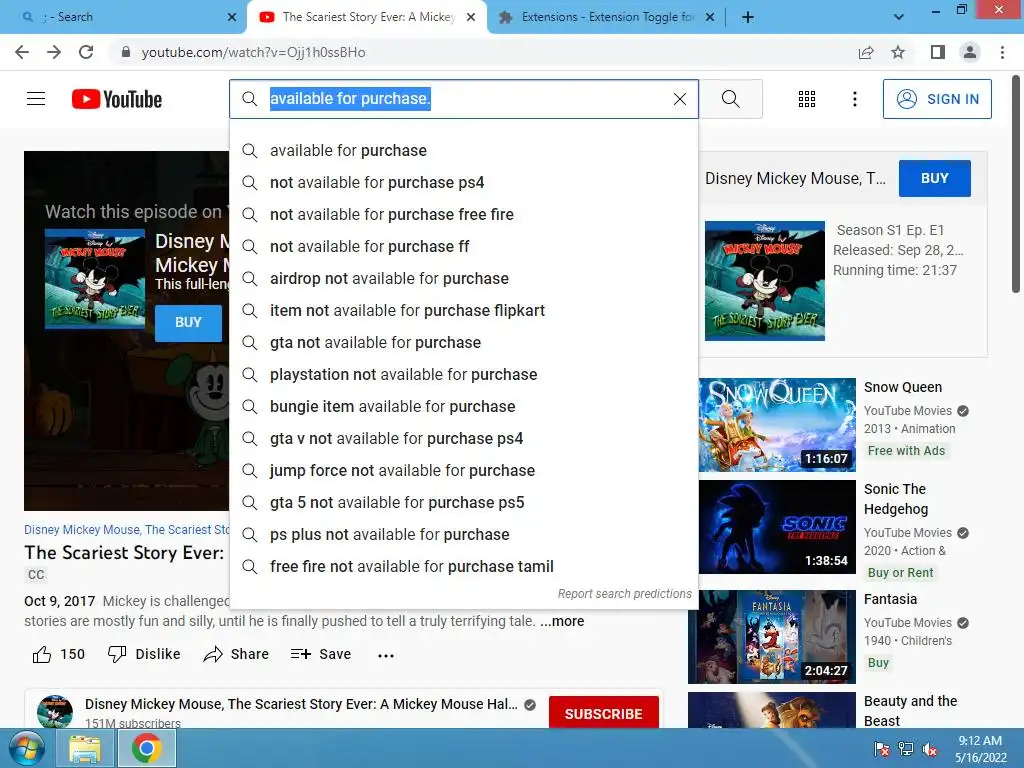Switch to the Search tab
Viewport: 1024px width, 768px height.
tap(123, 17)
